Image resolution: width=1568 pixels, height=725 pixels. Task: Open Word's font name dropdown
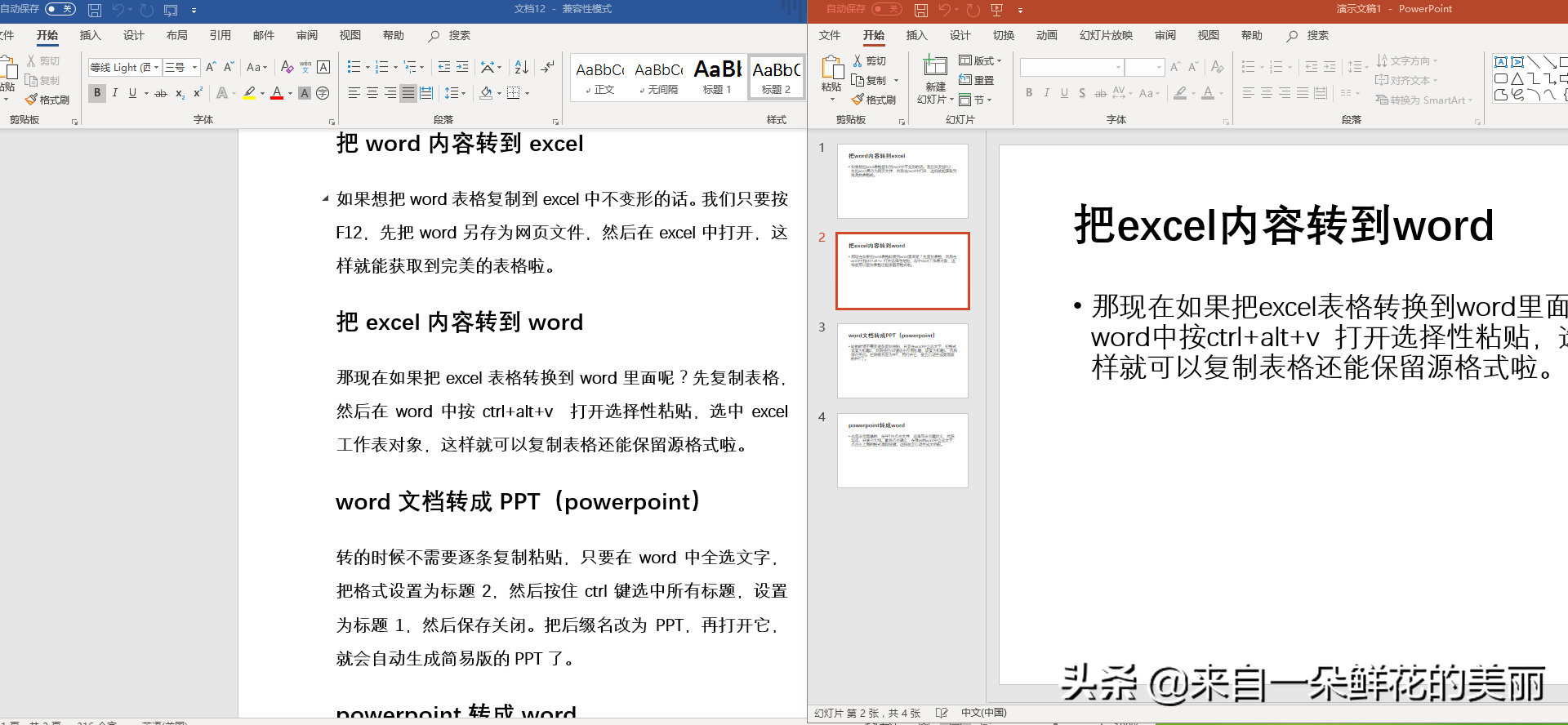(x=156, y=67)
